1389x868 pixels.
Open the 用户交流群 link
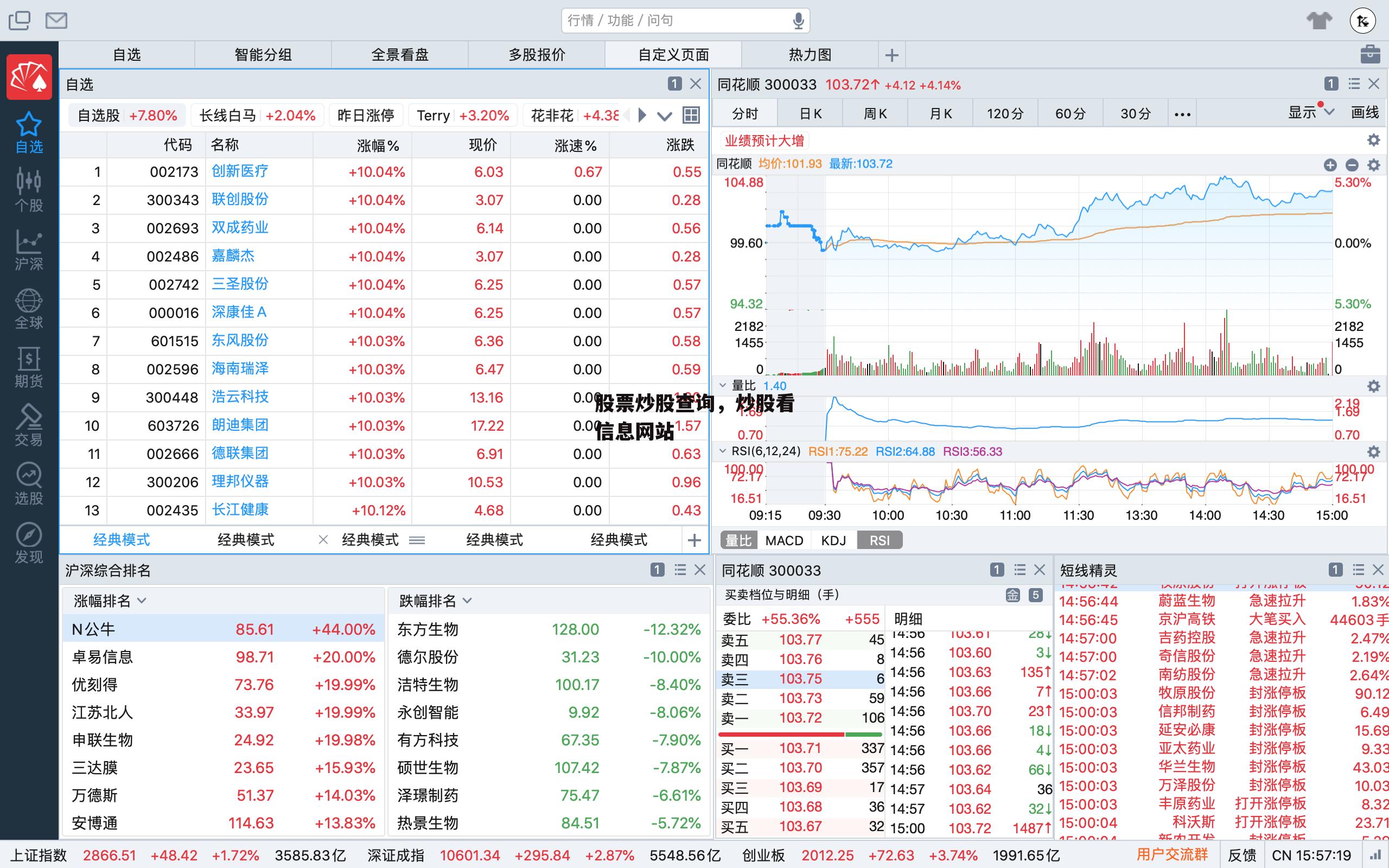pos(1172,855)
